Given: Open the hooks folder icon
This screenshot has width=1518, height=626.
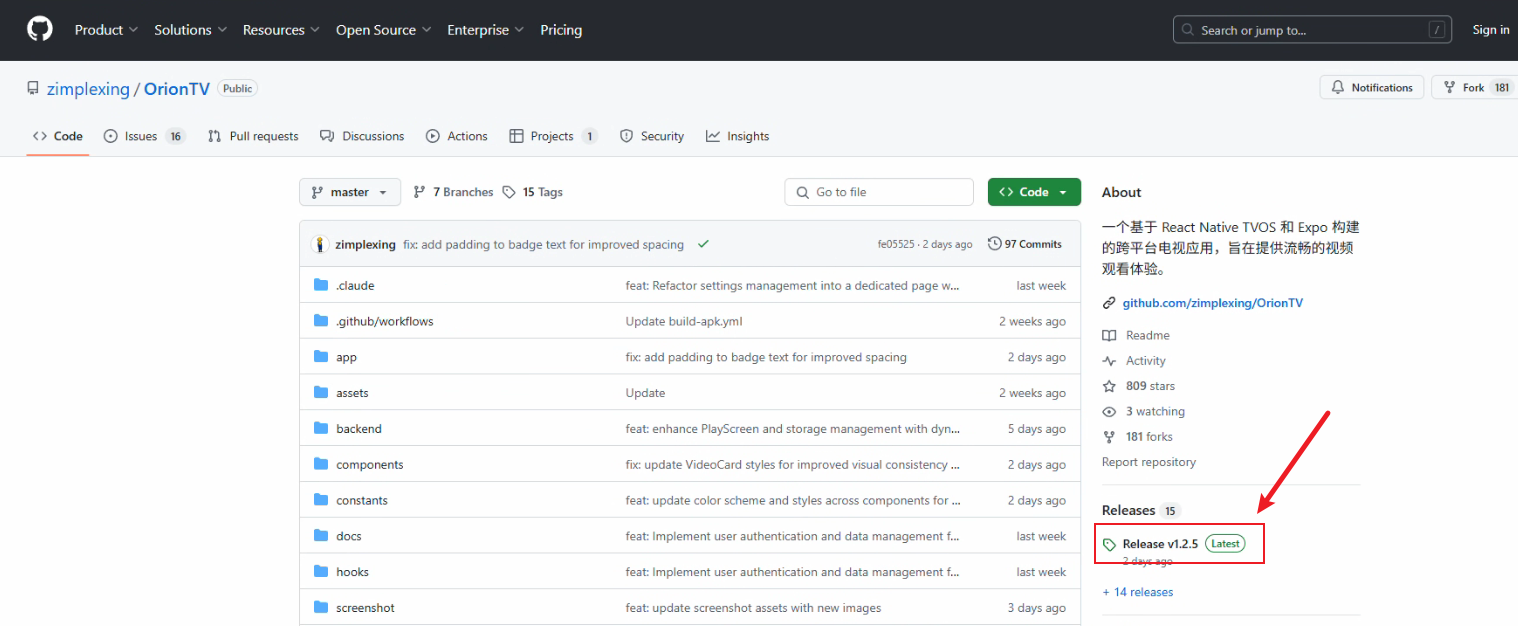Looking at the screenshot, I should pos(321,572).
